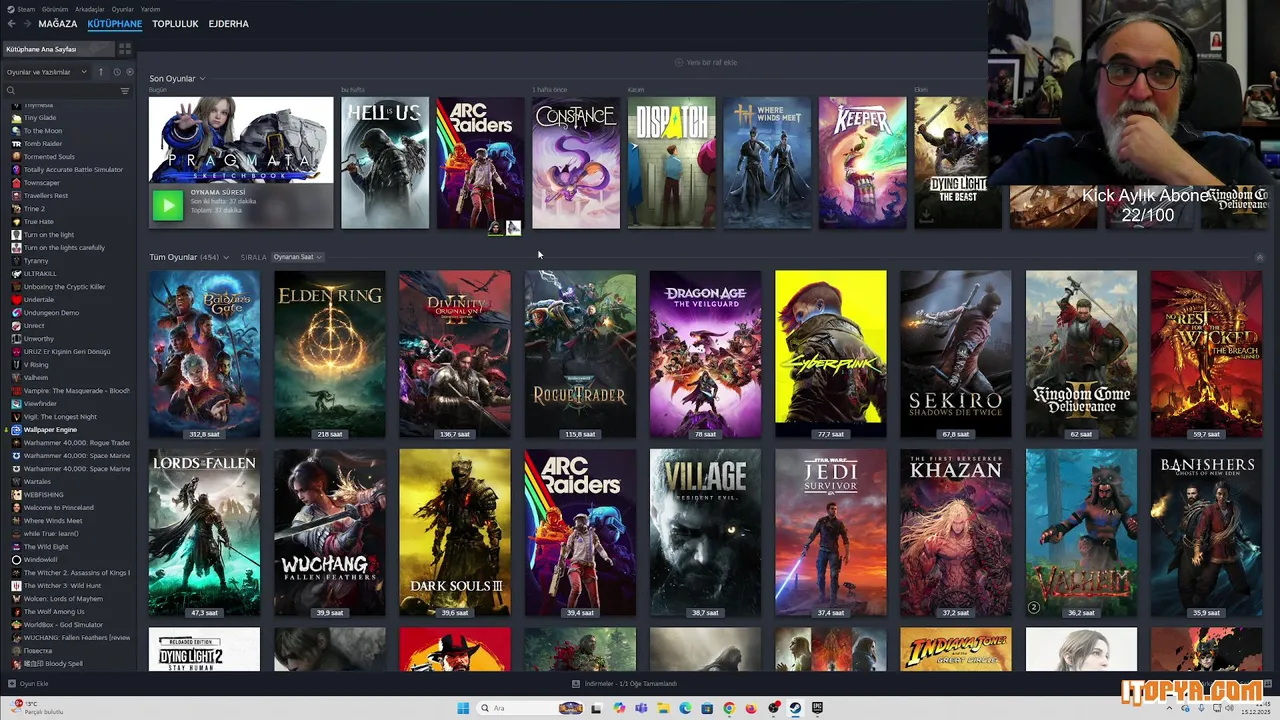This screenshot has width=1280, height=720.
Task: Select The Witcher 3: Wild Hunt entry
Action: [x=62, y=586]
